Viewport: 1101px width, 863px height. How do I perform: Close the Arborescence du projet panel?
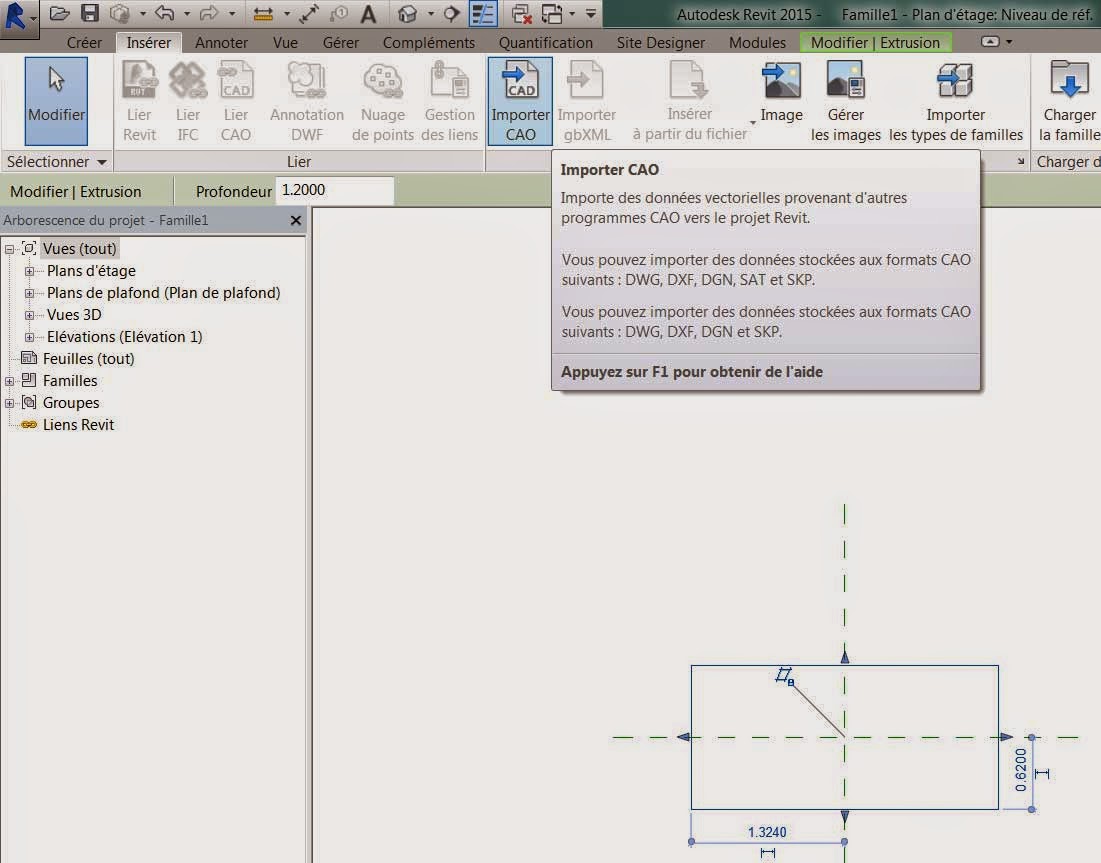click(296, 220)
